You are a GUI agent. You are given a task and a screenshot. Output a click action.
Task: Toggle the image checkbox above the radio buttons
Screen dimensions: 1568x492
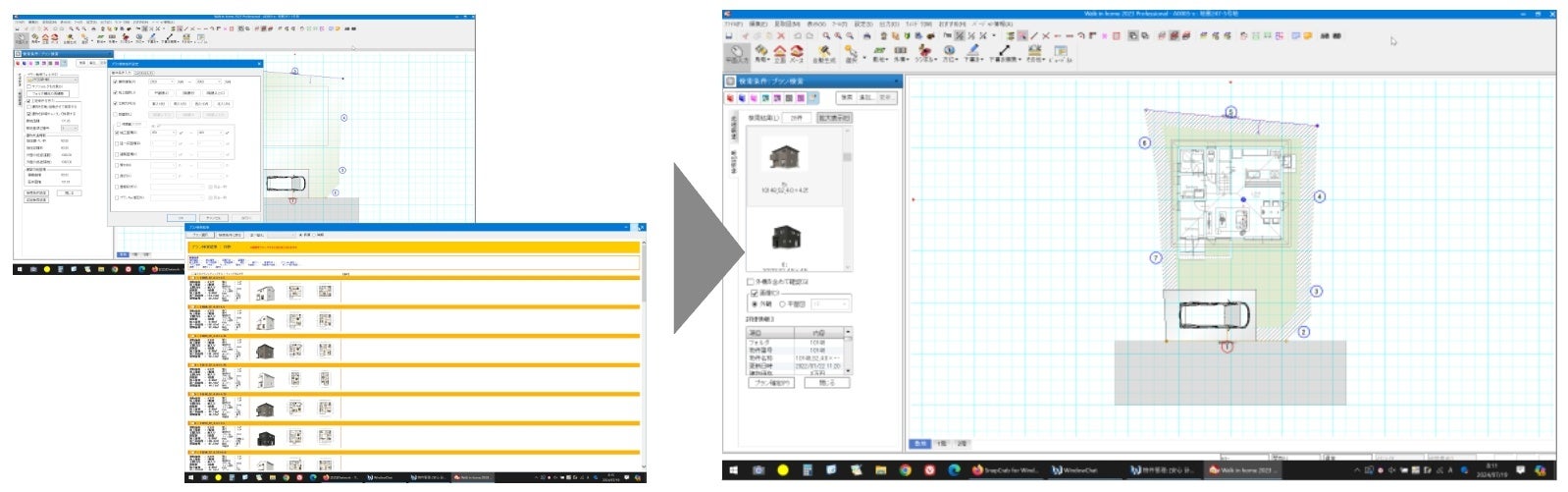click(754, 293)
